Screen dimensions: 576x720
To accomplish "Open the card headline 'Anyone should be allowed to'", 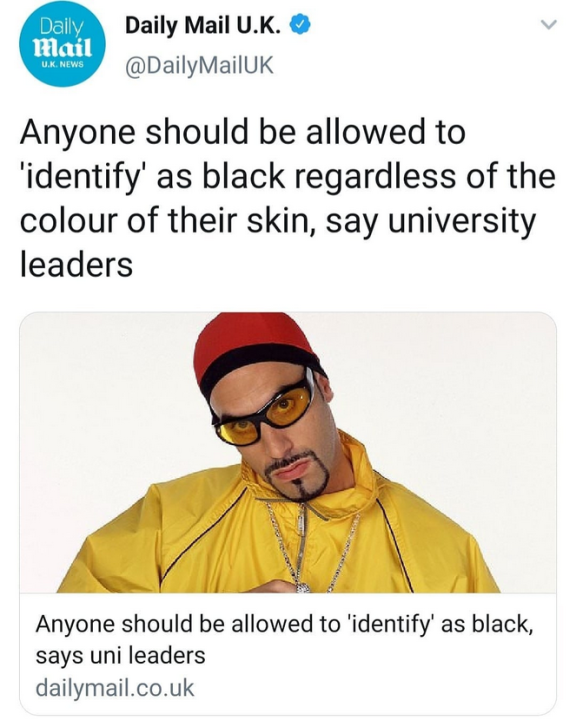I will [x=188, y=624].
